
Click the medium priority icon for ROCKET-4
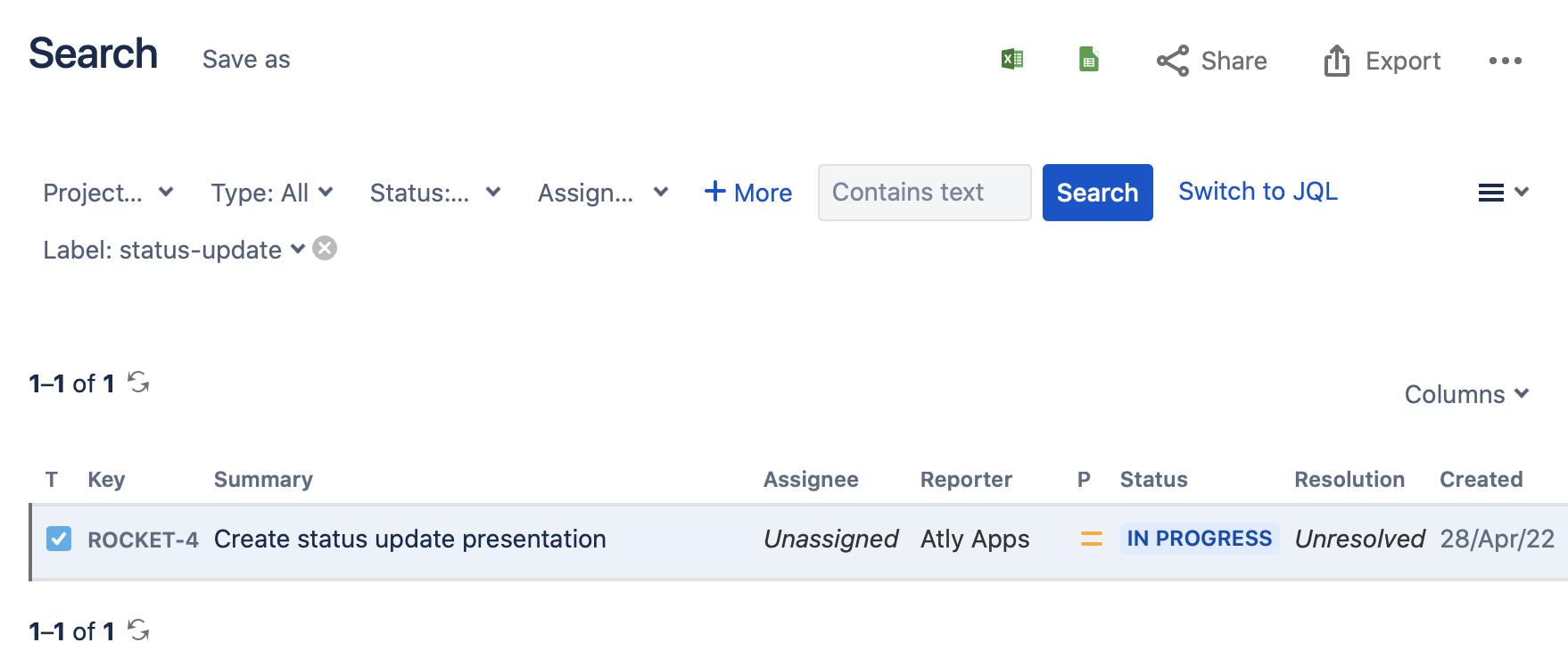tap(1092, 539)
